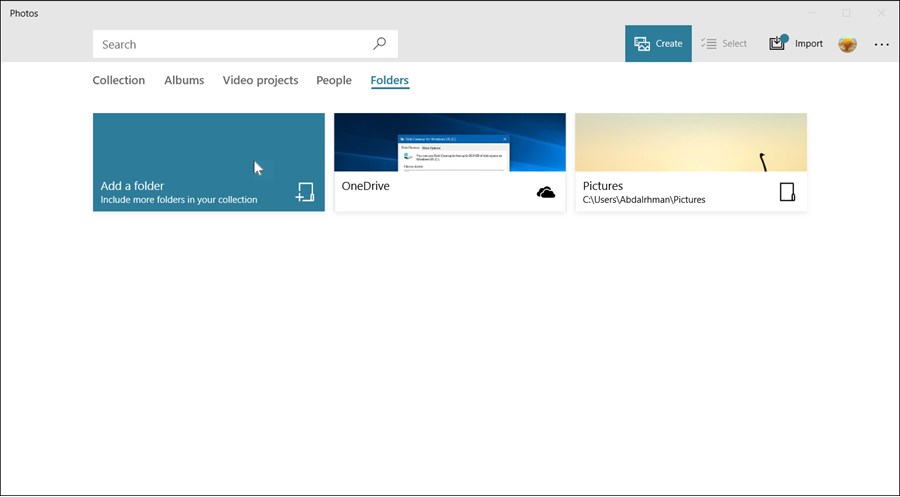Click the Select button

[724, 44]
